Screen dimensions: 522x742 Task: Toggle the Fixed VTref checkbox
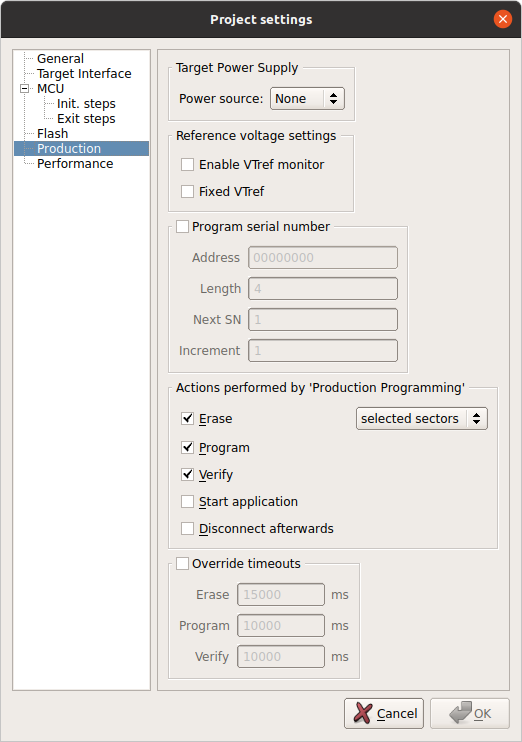(187, 192)
